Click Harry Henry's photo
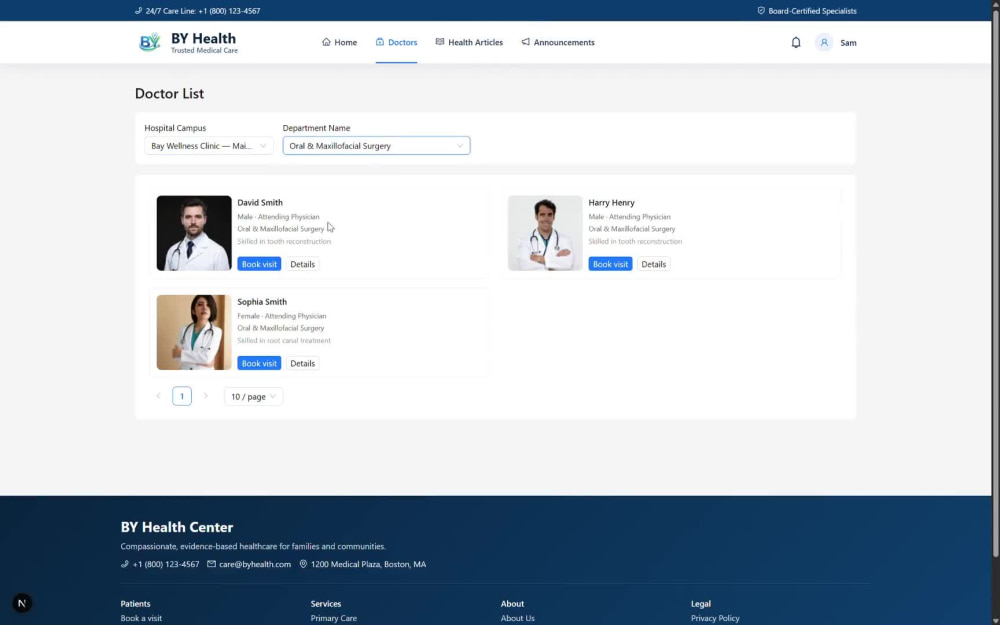This screenshot has height=625, width=1000. (545, 233)
